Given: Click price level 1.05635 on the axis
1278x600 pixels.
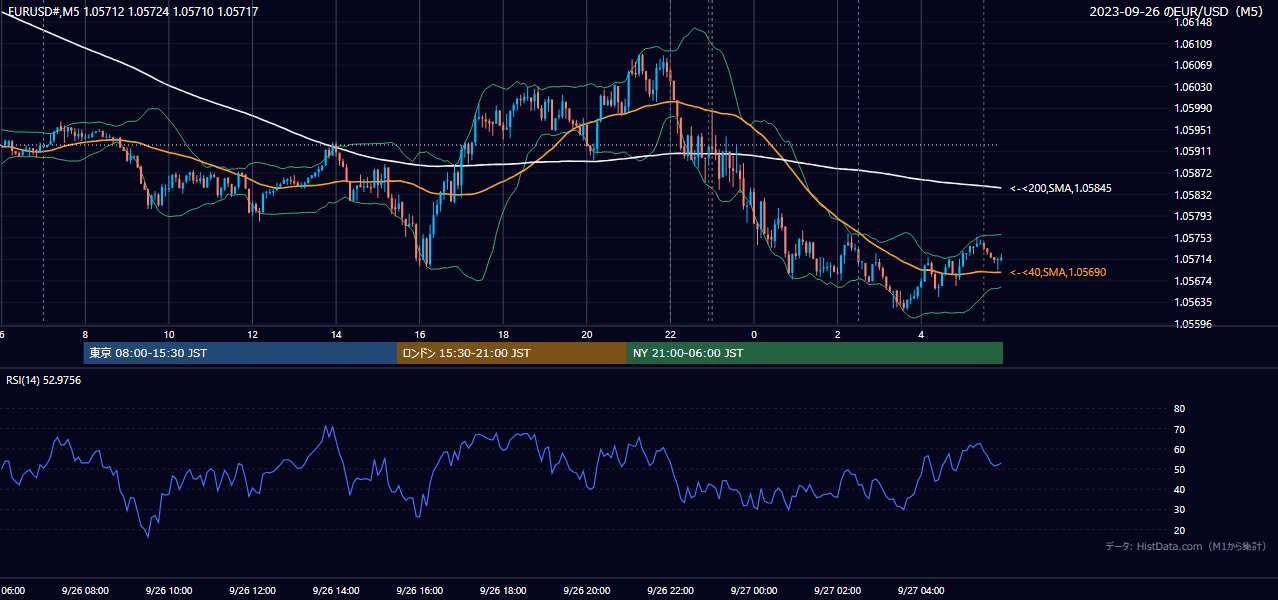Looking at the screenshot, I should (1192, 302).
